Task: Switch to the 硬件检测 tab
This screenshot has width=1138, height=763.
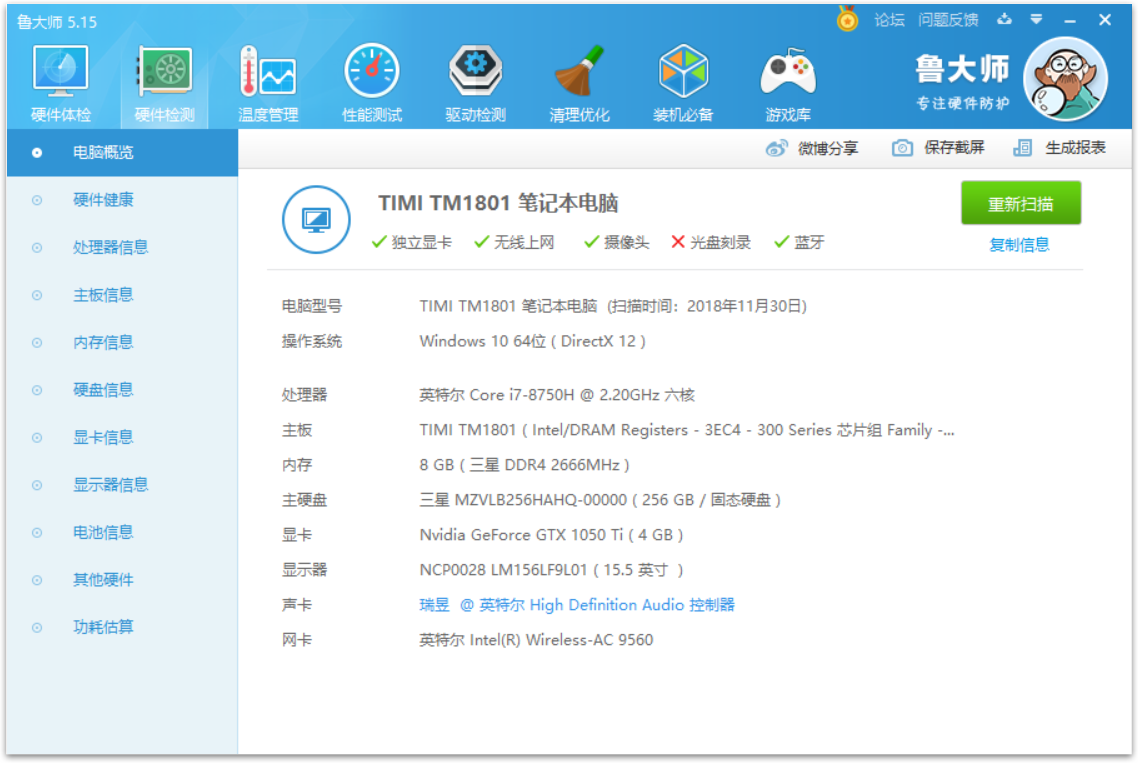Action: point(164,80)
